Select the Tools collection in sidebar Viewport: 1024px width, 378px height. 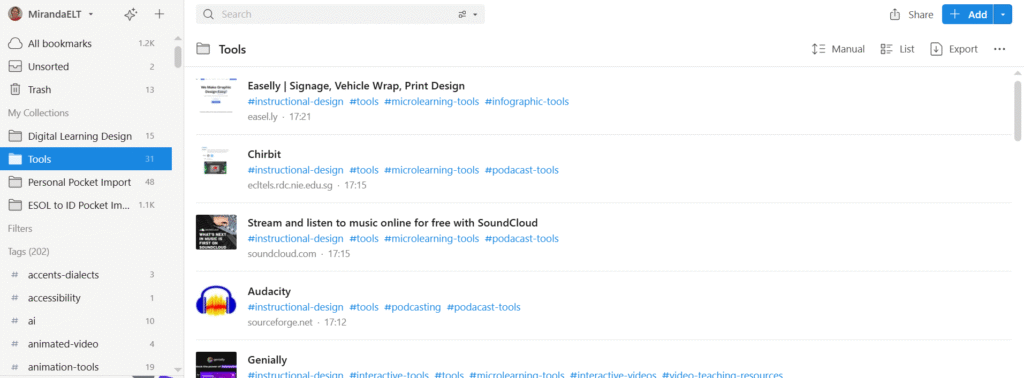click(86, 159)
